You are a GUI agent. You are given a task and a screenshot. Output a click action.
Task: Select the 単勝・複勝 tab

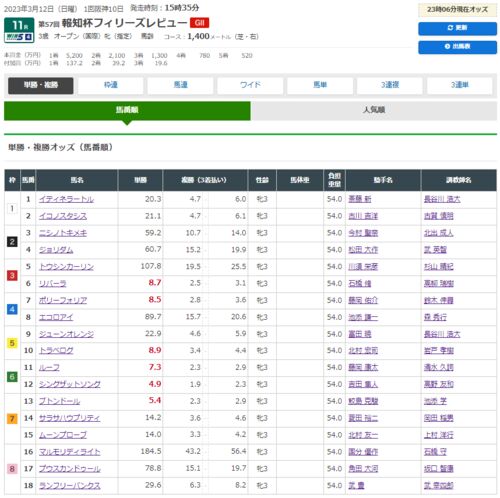click(41, 85)
